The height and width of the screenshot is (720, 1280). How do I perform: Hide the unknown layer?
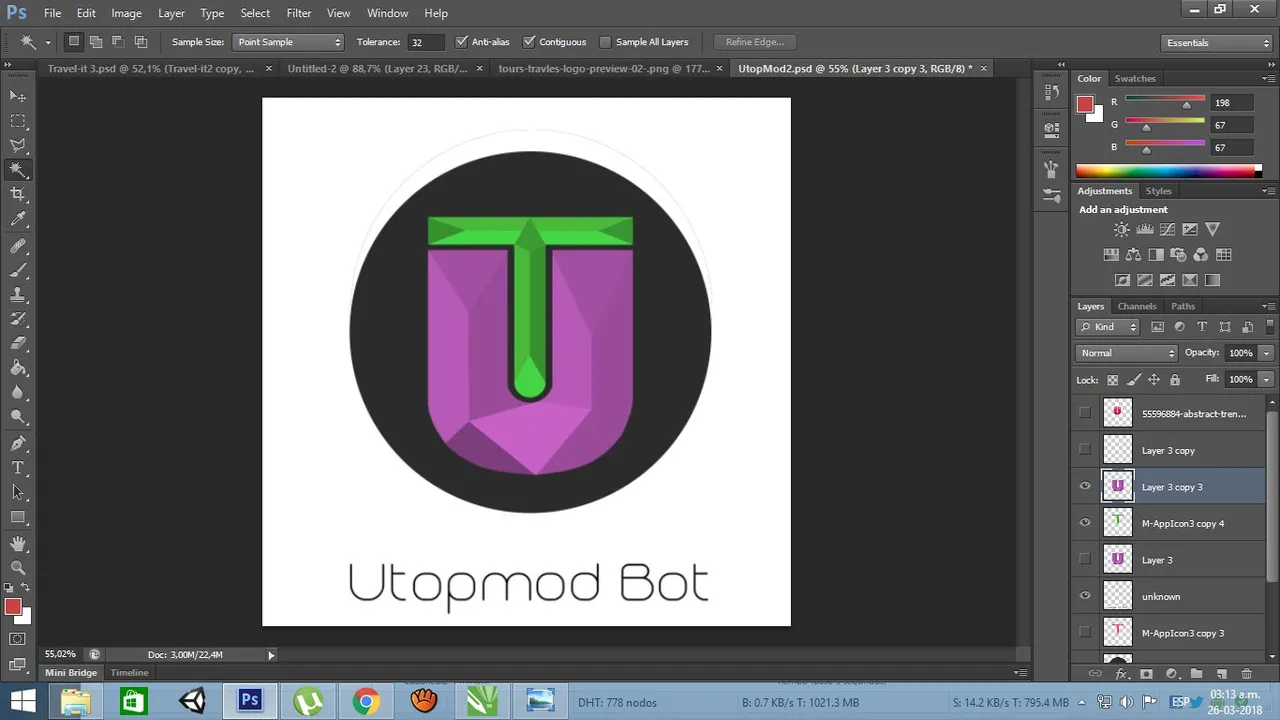1085,596
